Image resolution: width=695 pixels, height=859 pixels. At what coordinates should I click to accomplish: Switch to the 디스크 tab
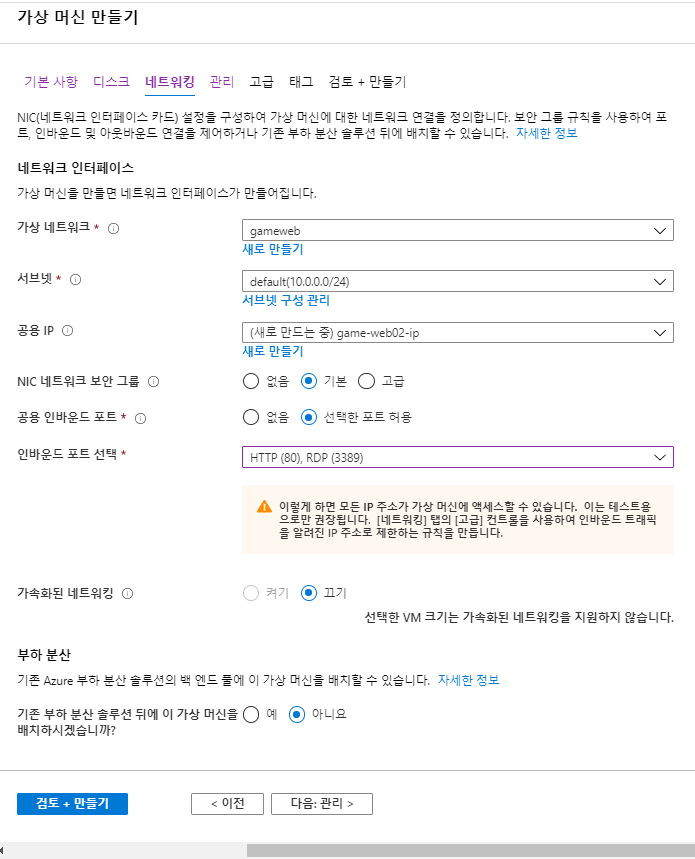tap(111, 82)
